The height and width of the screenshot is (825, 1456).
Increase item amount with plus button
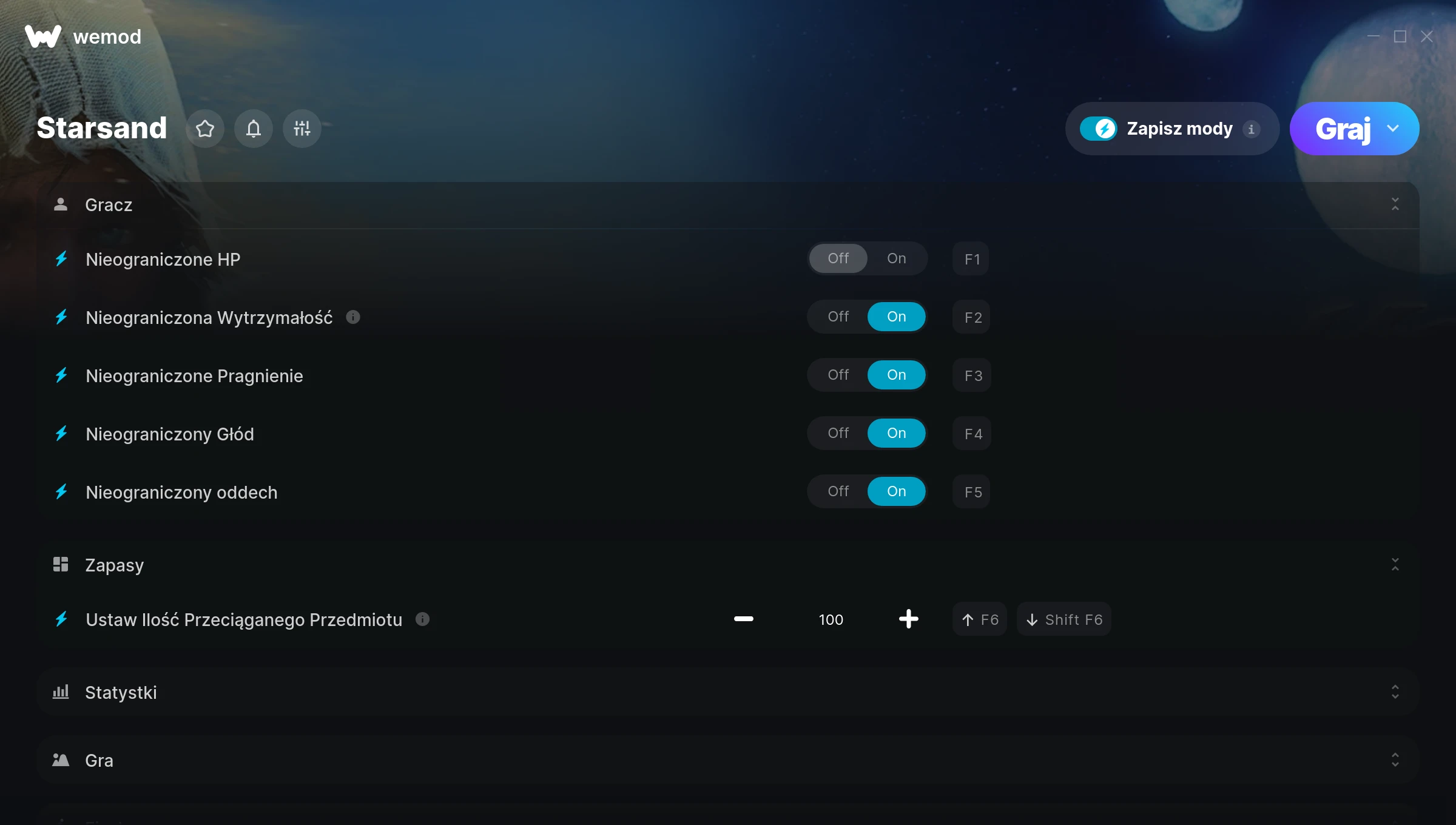(909, 619)
